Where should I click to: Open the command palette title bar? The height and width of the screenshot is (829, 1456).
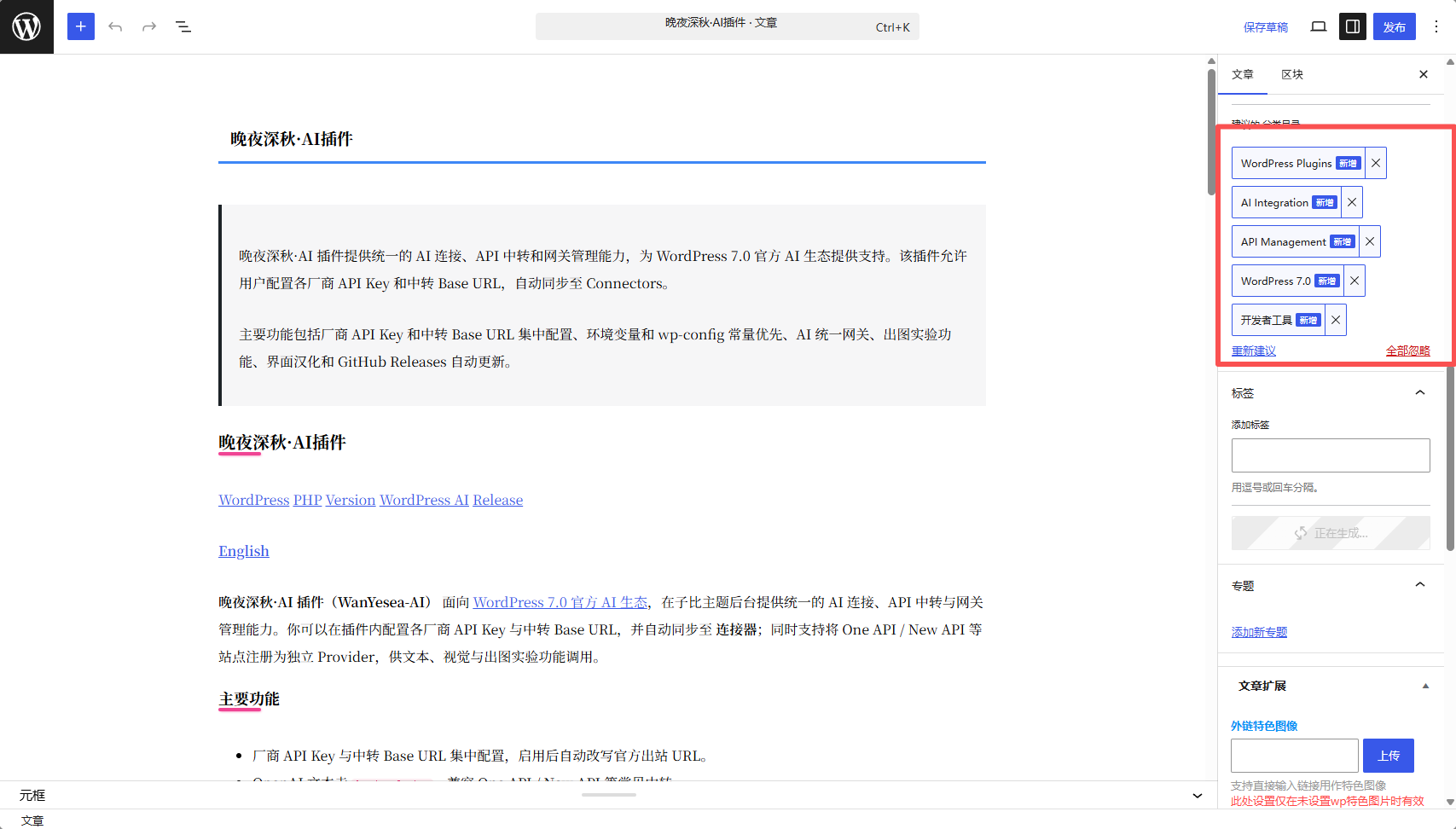[728, 26]
